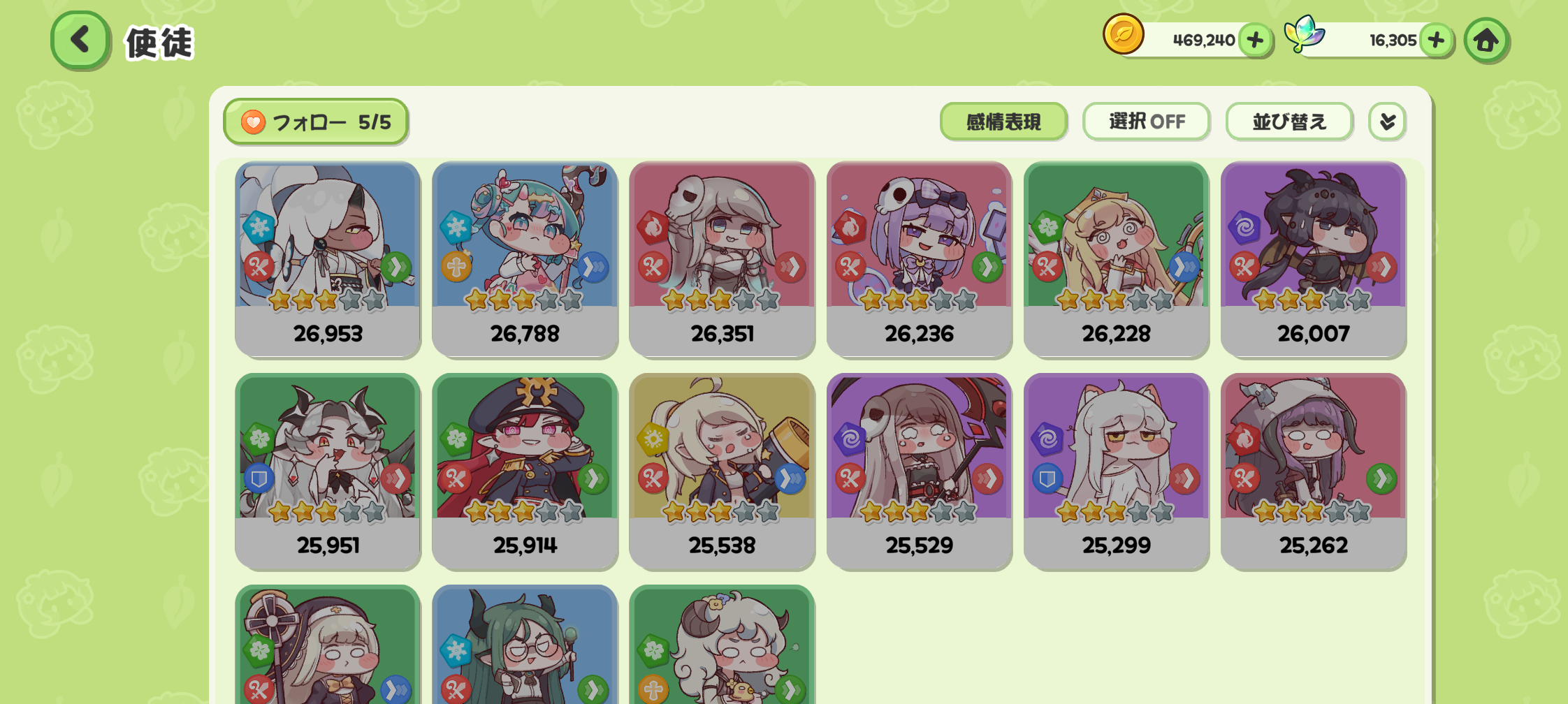Select the military-cap character card 25,914

525,471
